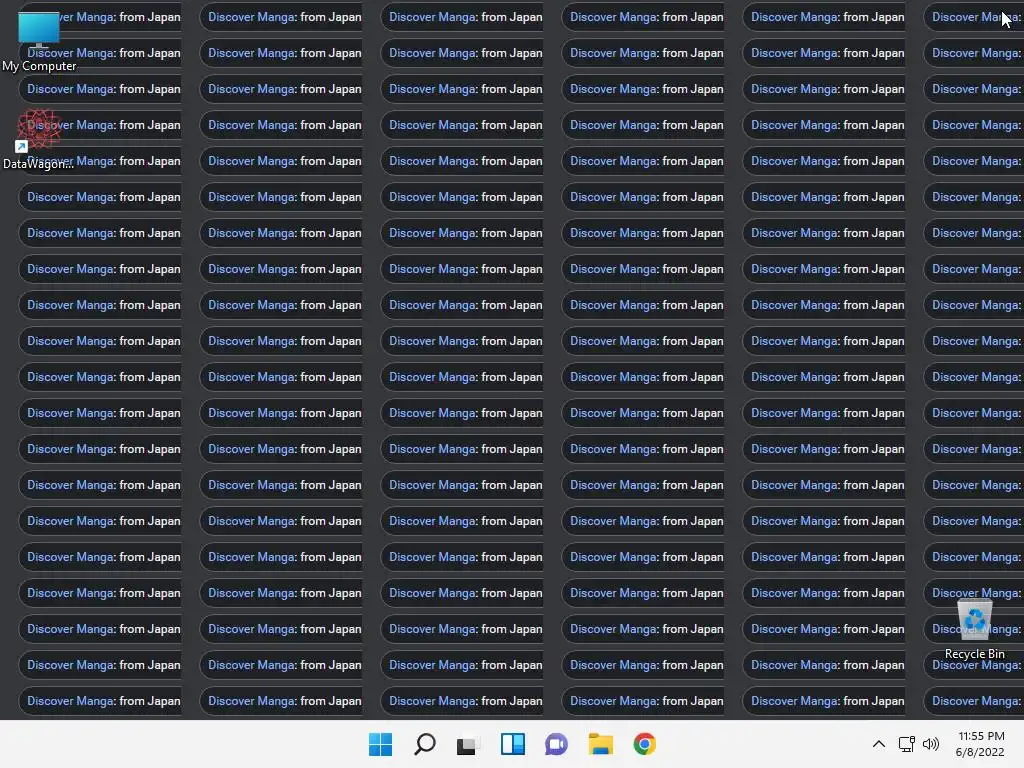Select the DataWagon desktop shortcut
1024x768 pixels.
pyautogui.click(x=39, y=139)
